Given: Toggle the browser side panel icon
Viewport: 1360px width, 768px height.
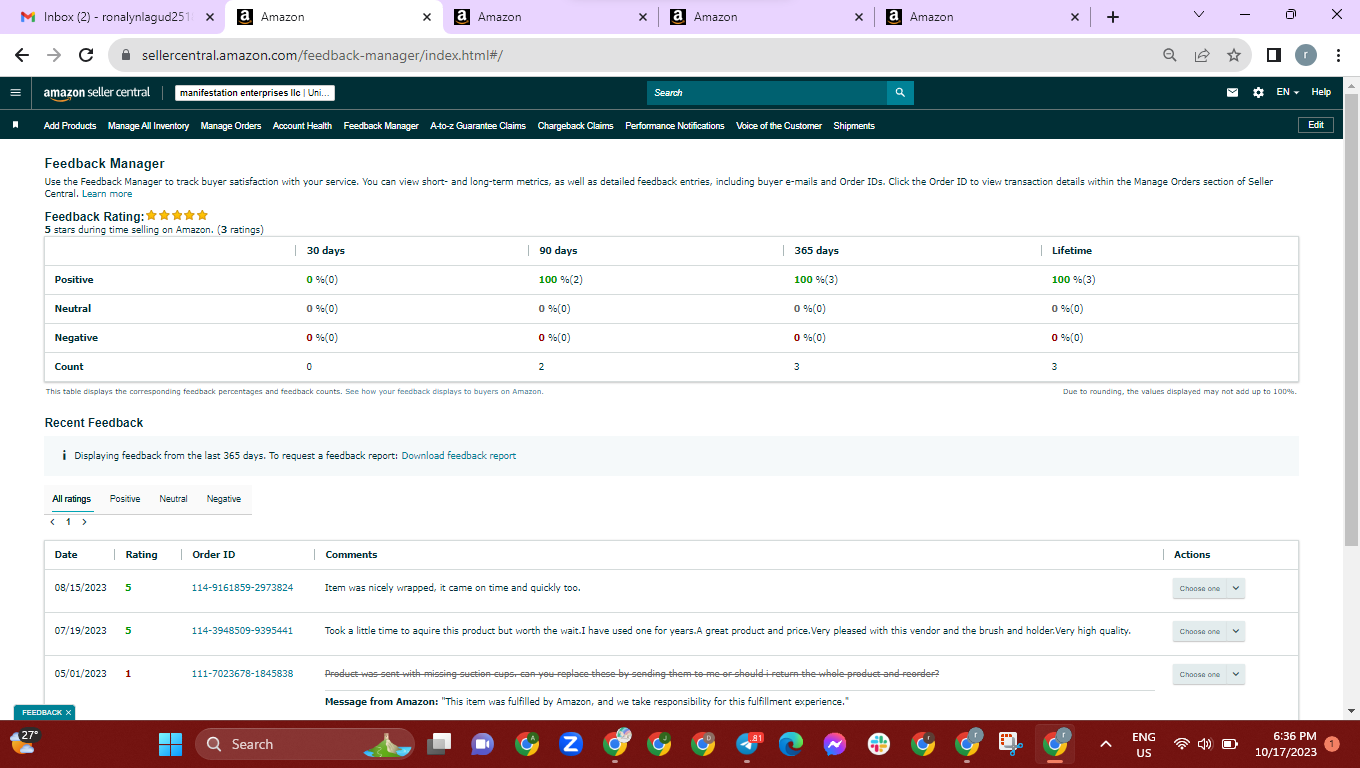Looking at the screenshot, I should click(1274, 55).
